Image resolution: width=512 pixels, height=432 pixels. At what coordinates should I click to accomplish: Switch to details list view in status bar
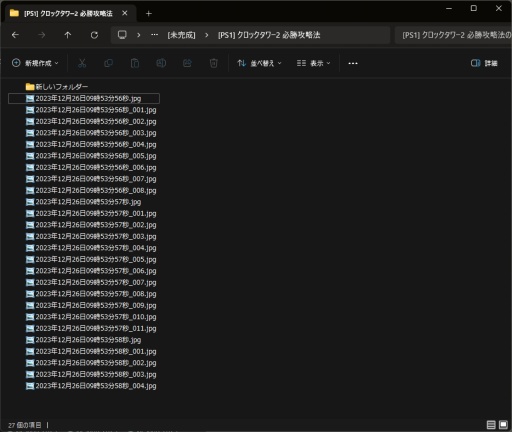point(491,425)
